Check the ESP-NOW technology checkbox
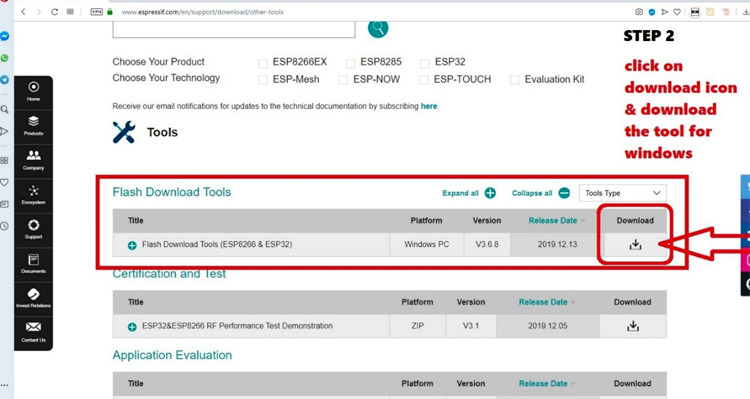The height and width of the screenshot is (399, 750). [343, 80]
